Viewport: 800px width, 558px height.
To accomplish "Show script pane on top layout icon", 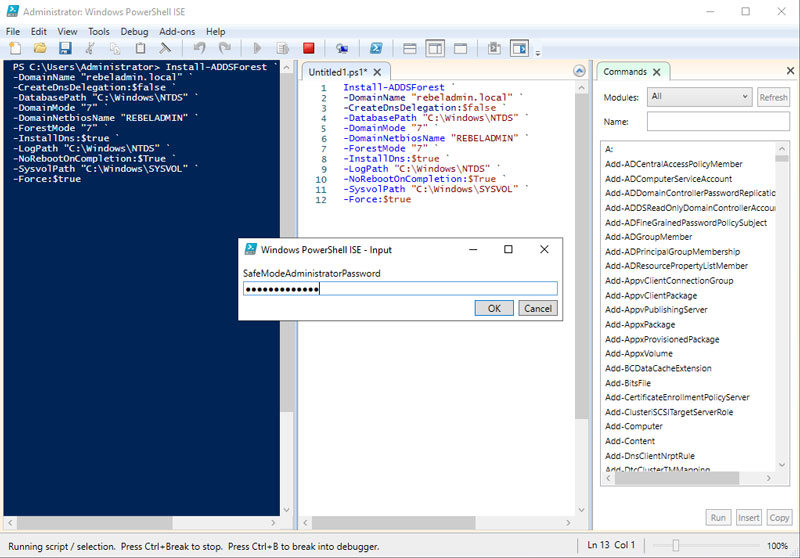I will (x=410, y=48).
